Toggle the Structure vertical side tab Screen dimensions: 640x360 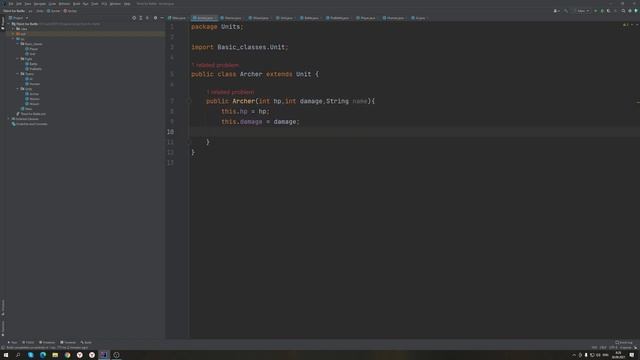coord(2,307)
